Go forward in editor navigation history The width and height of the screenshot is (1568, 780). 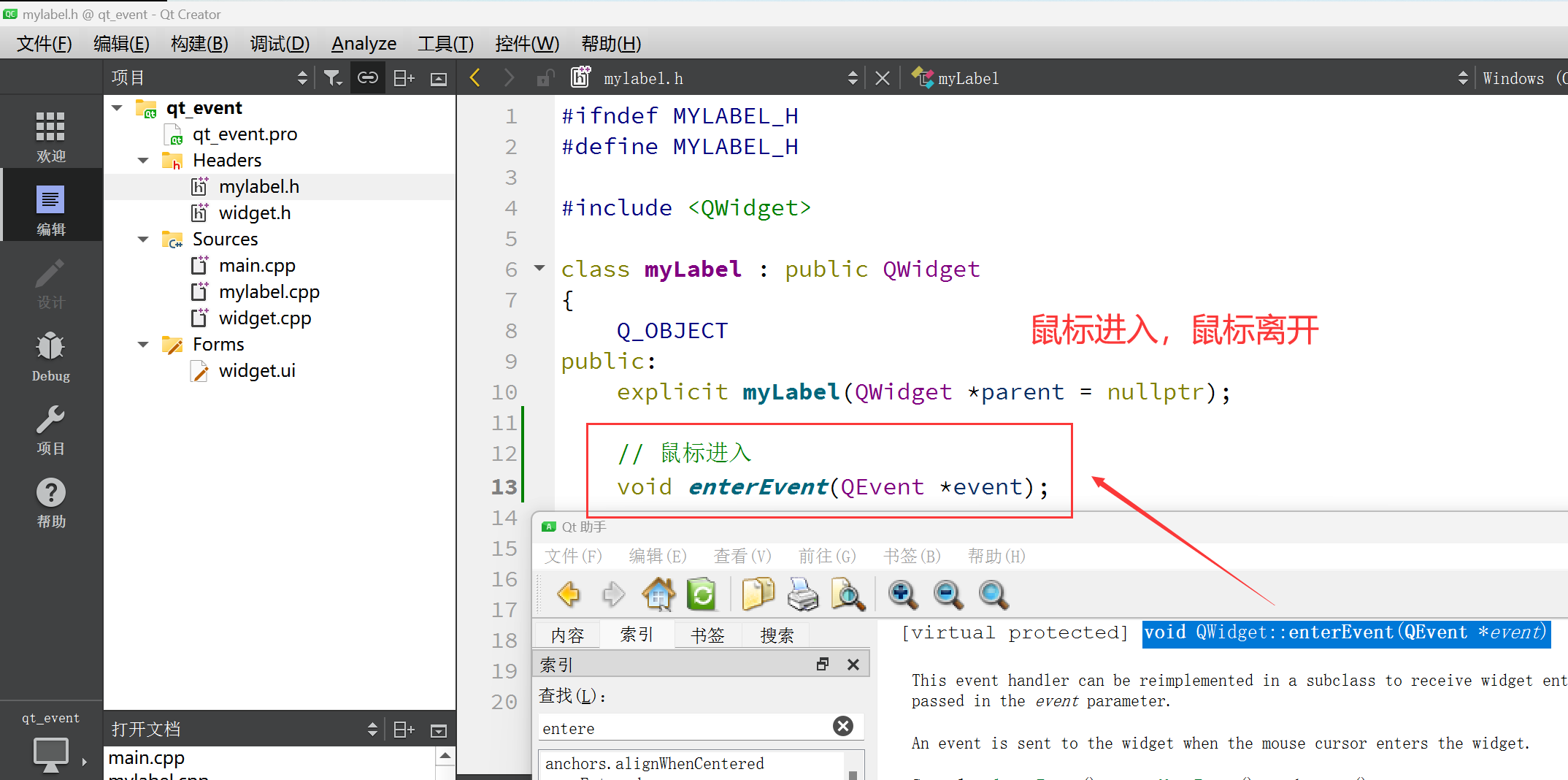tap(509, 78)
